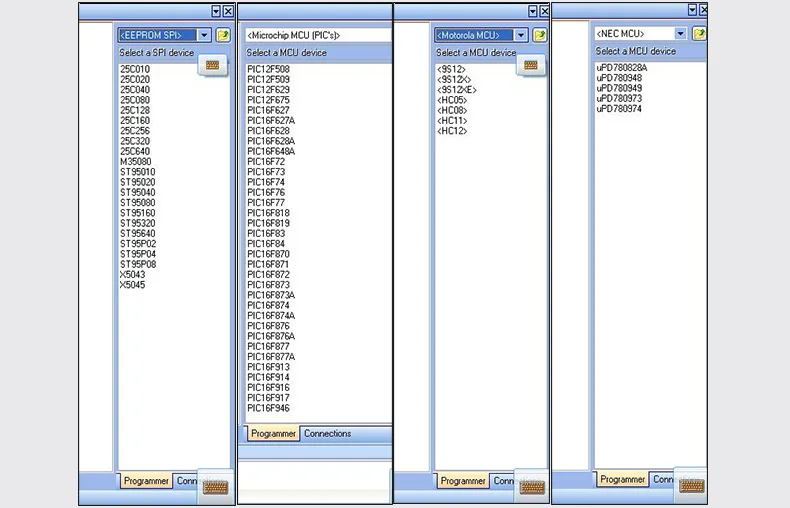Switch to Programmer tab in EEPROM SPI panel
This screenshot has width=790, height=508.
pos(146,481)
